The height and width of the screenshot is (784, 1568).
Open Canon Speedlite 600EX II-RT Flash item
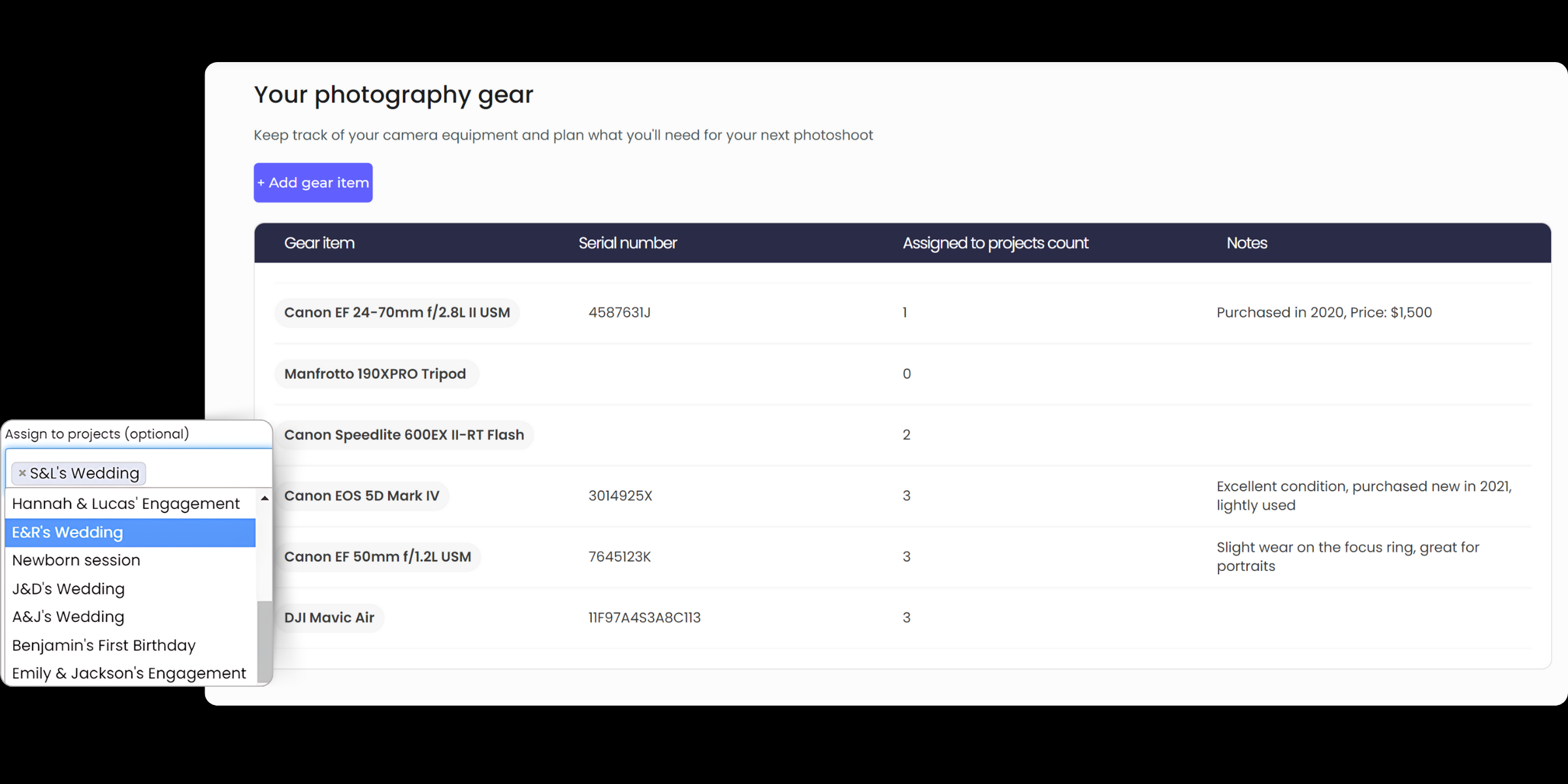[404, 435]
